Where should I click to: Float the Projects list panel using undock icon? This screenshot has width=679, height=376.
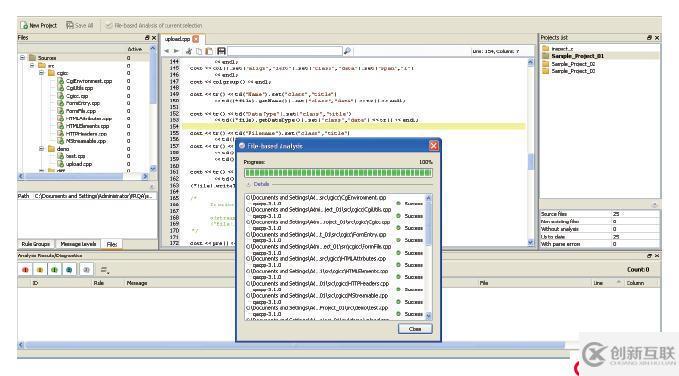(x=649, y=38)
